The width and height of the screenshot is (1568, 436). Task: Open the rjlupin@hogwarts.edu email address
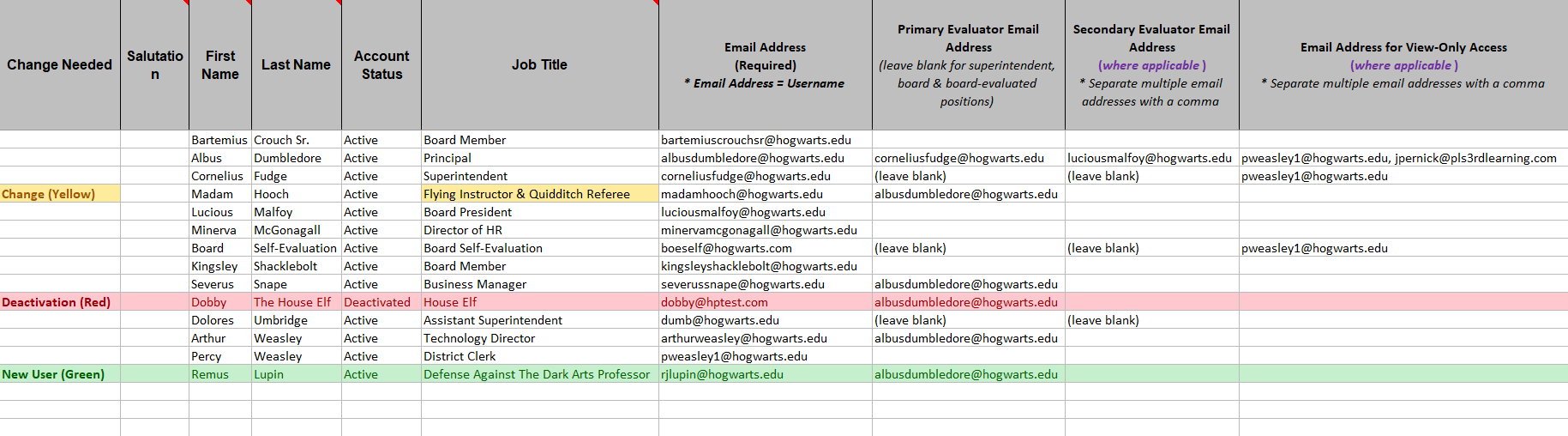click(x=722, y=374)
